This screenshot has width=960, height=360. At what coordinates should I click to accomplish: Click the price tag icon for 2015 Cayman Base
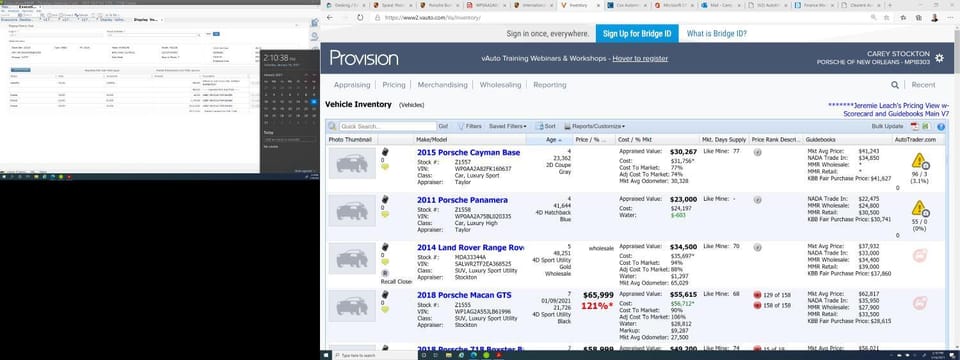(x=385, y=152)
